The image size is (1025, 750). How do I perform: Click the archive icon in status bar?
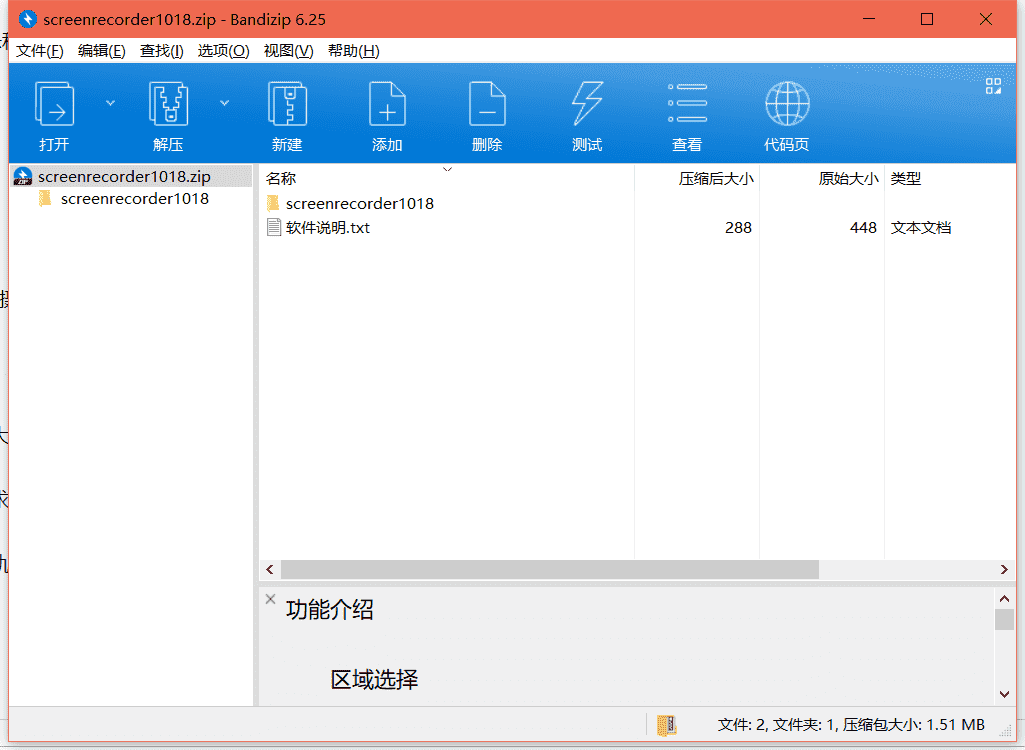(666, 725)
